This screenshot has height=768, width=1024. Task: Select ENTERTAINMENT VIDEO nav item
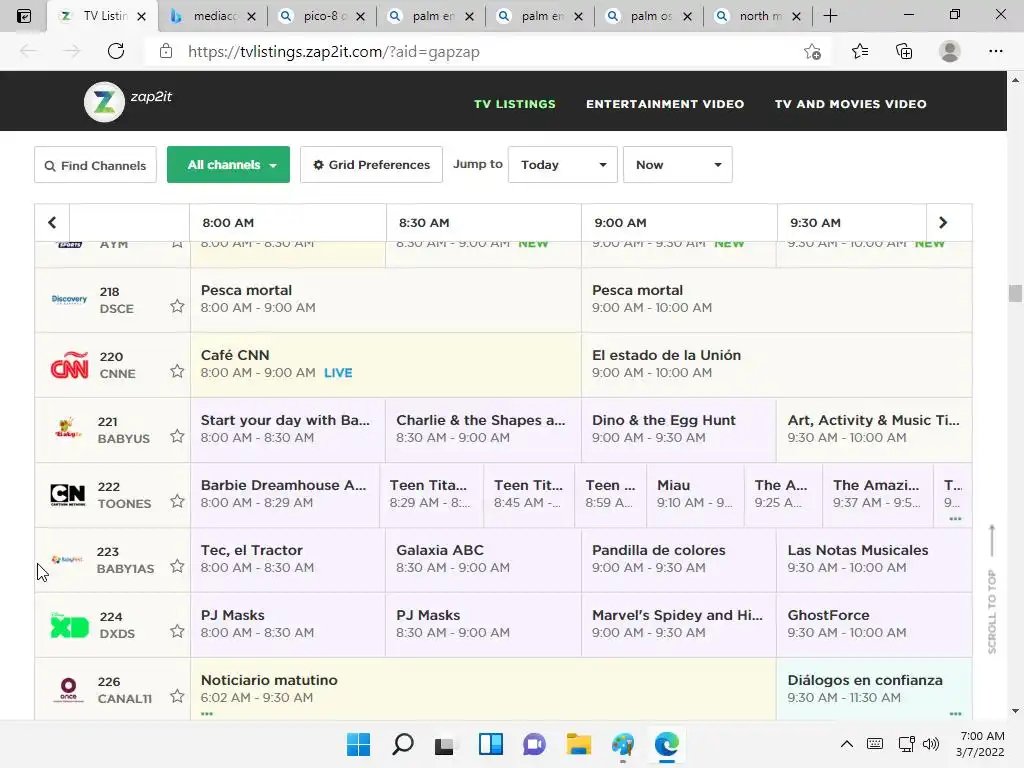[x=665, y=104]
